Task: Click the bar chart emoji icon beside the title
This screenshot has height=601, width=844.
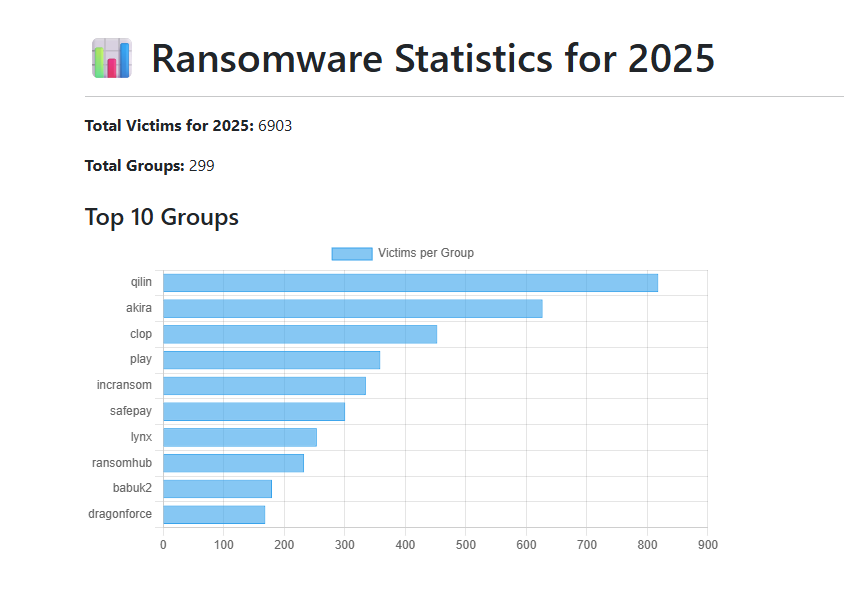Action: pos(111,59)
